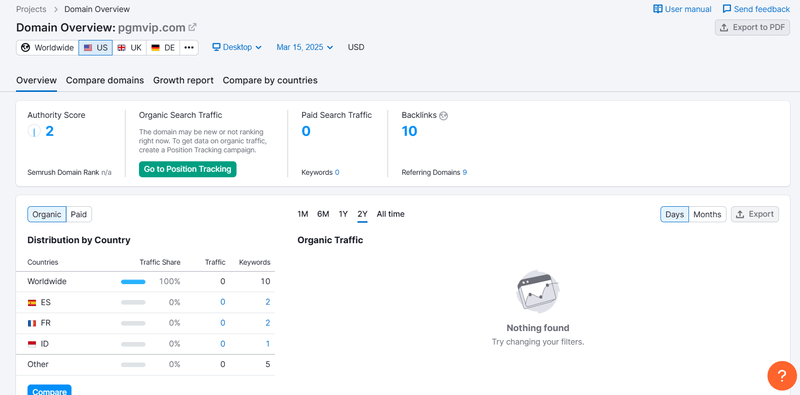Switch chart to Paid traffic

coord(79,214)
